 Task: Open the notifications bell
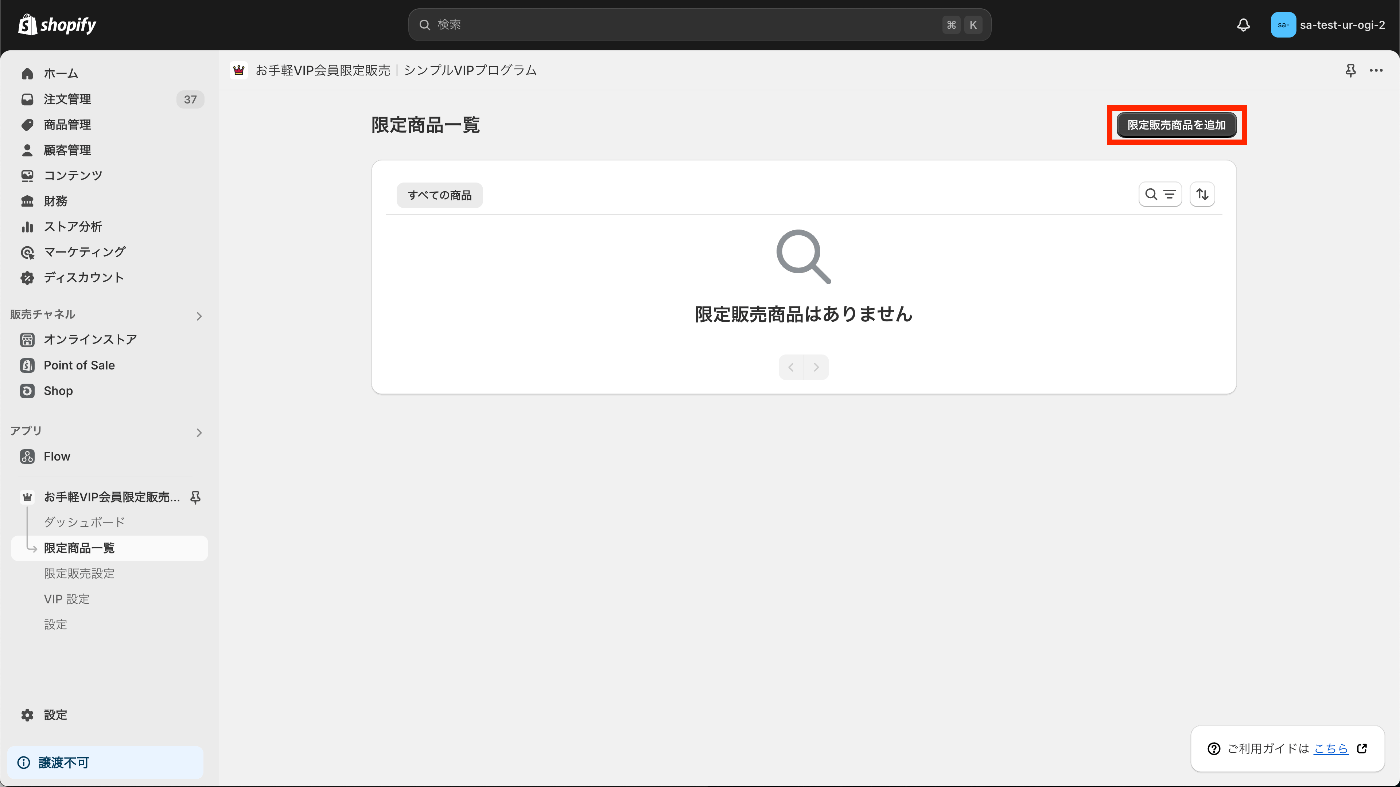tap(1244, 25)
